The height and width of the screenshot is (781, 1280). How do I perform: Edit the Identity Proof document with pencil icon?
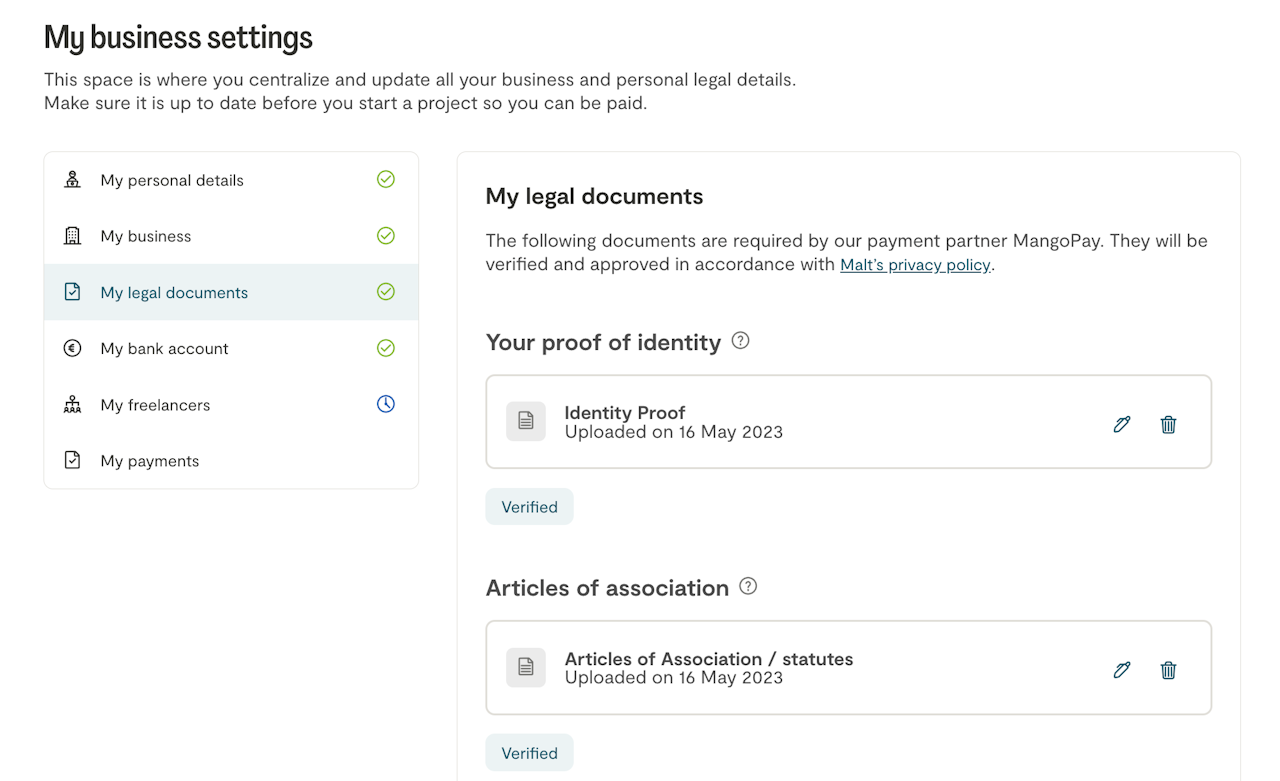click(x=1122, y=424)
